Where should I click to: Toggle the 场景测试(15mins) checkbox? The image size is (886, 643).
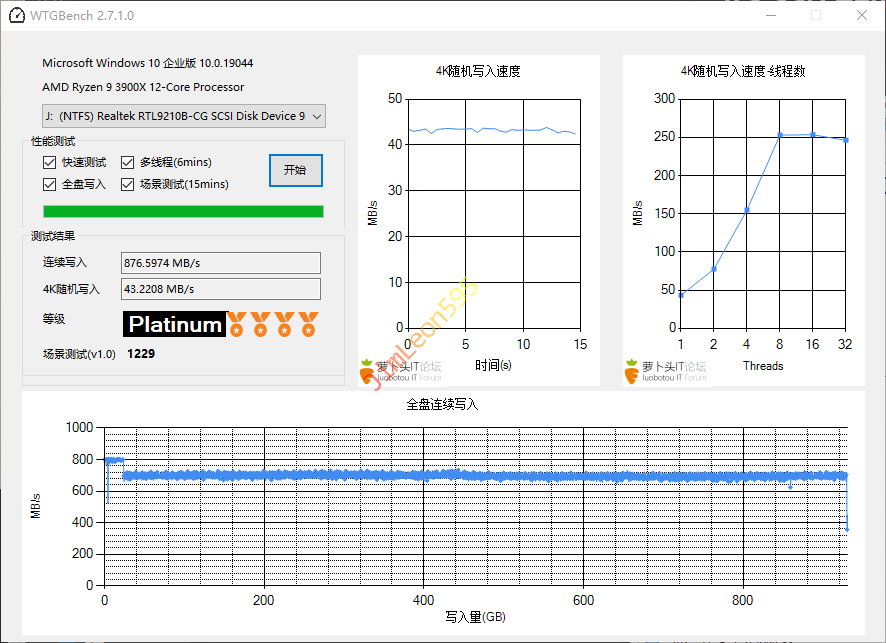pos(128,184)
